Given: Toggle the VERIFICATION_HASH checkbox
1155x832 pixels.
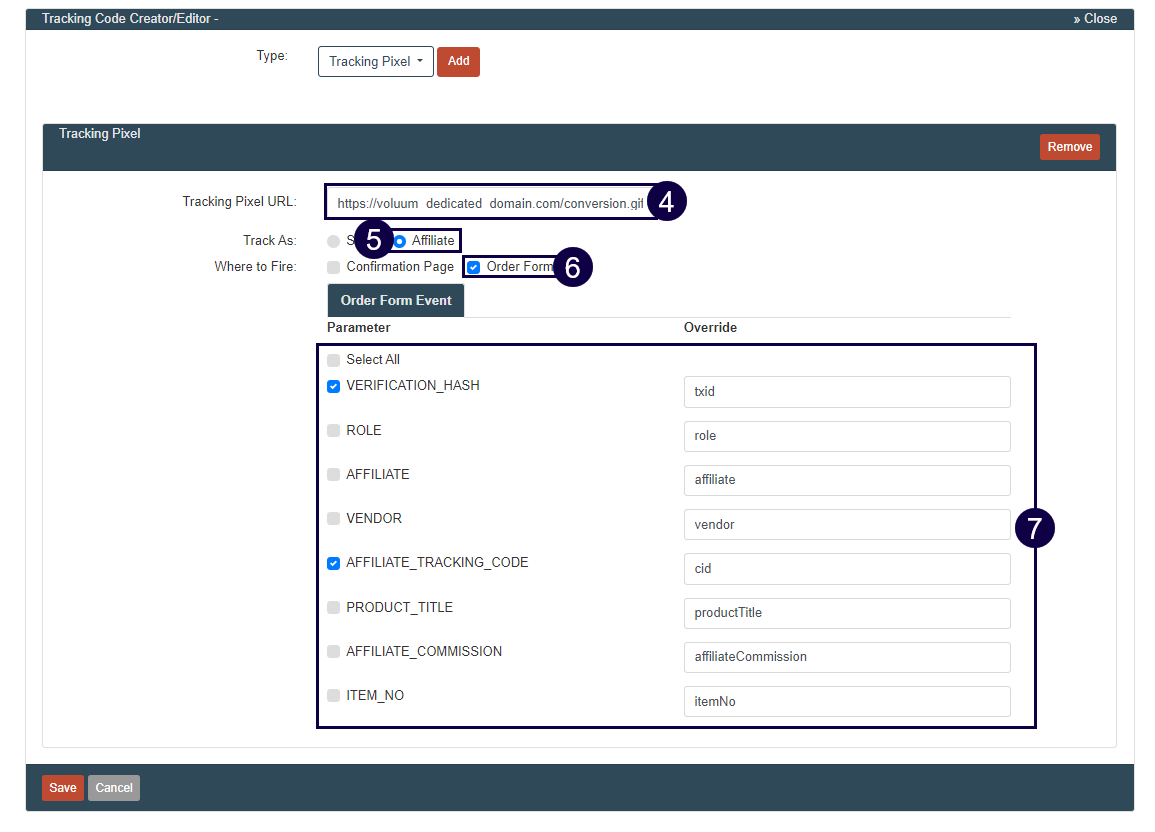Looking at the screenshot, I should click(x=333, y=386).
